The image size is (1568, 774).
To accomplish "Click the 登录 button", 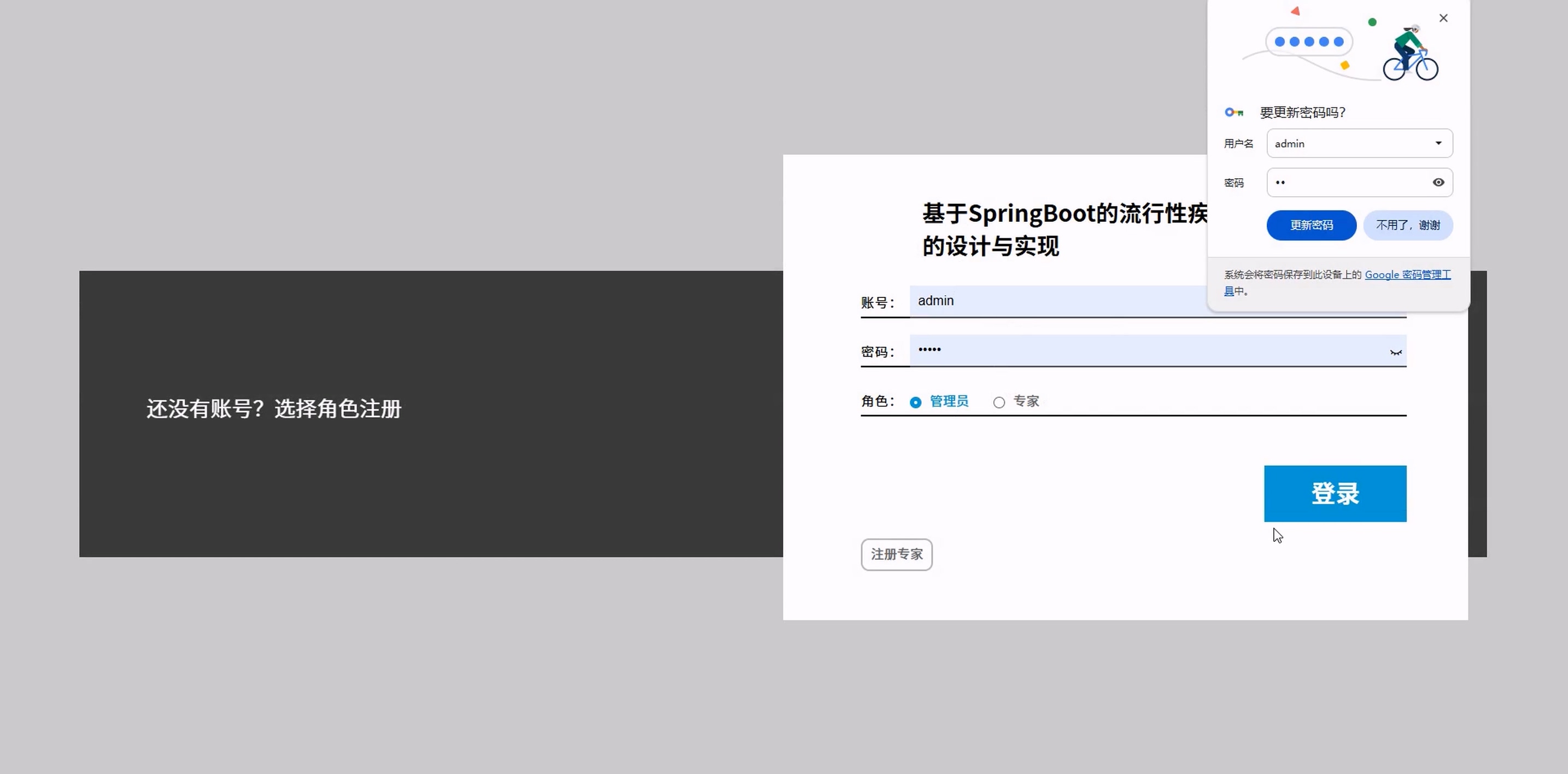I will 1334,494.
